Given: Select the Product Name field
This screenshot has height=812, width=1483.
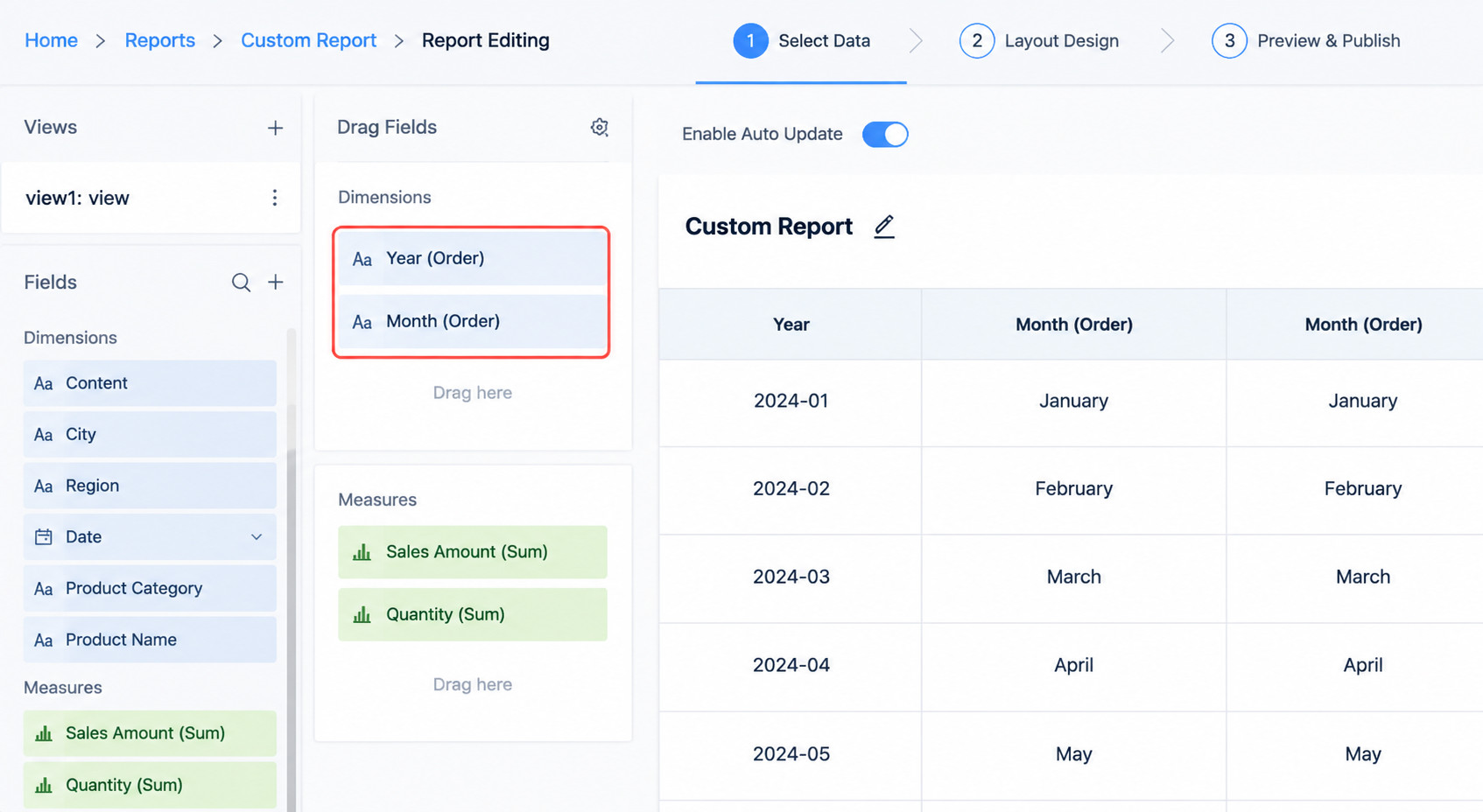Looking at the screenshot, I should tap(150, 640).
